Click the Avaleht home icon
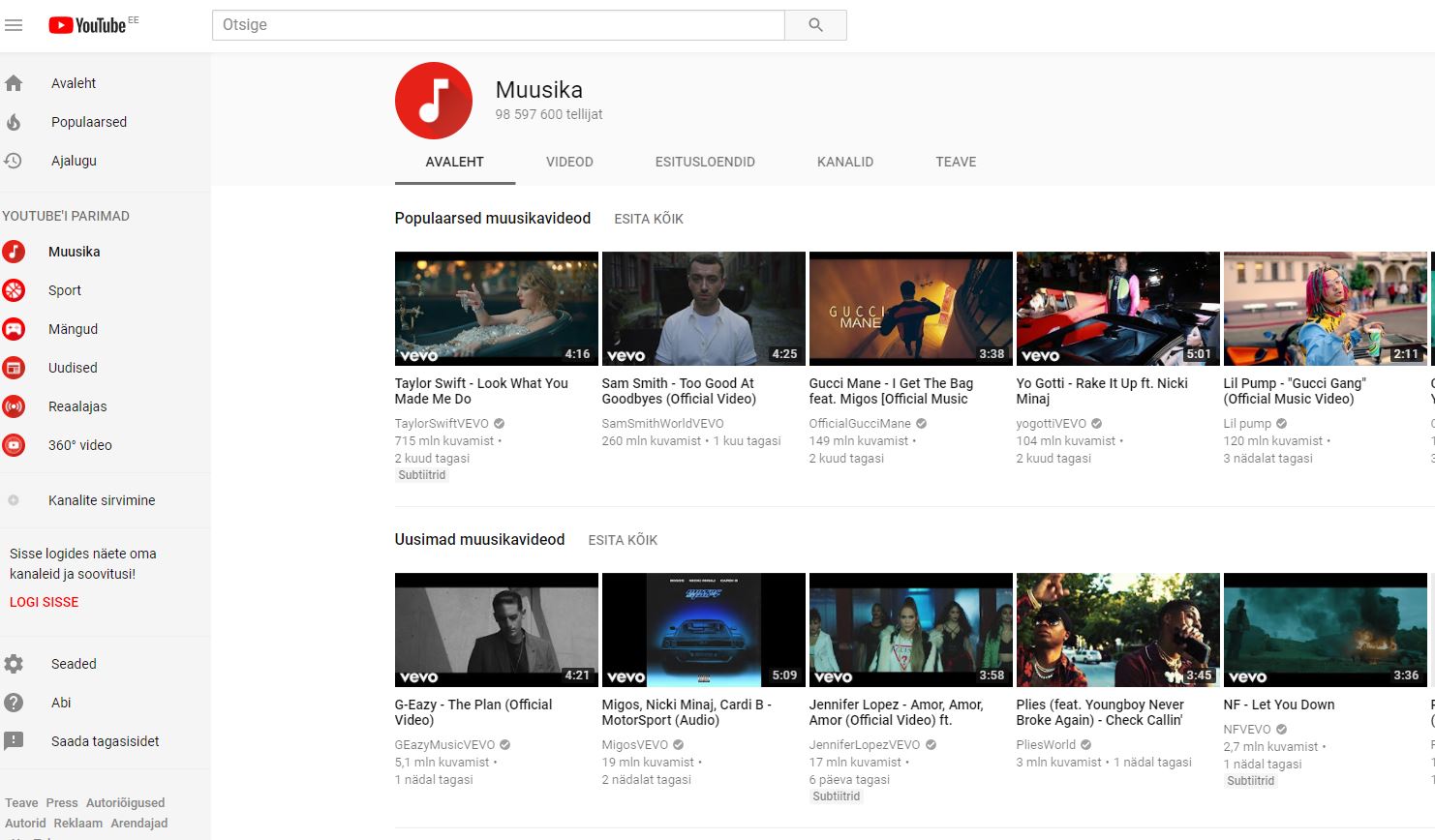The height and width of the screenshot is (840, 1435). [14, 83]
